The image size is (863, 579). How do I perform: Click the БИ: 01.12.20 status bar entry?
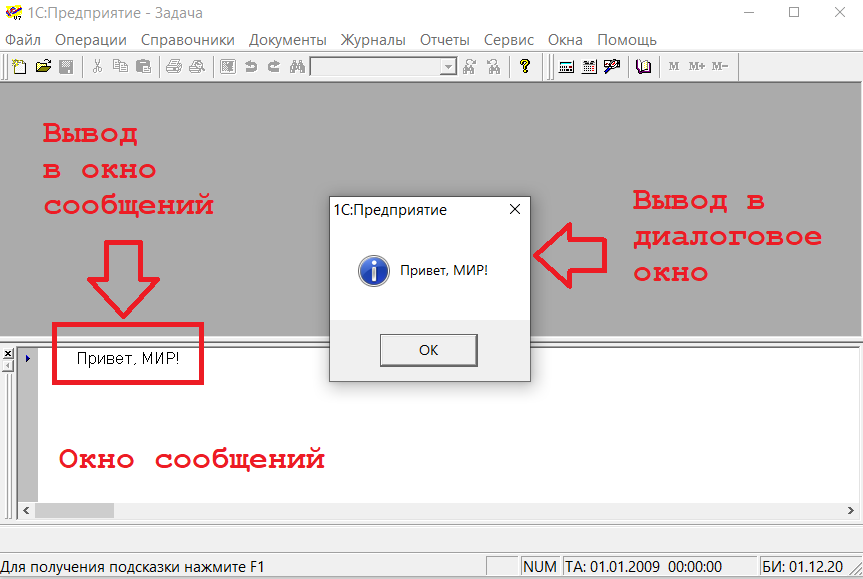pyautogui.click(x=802, y=566)
